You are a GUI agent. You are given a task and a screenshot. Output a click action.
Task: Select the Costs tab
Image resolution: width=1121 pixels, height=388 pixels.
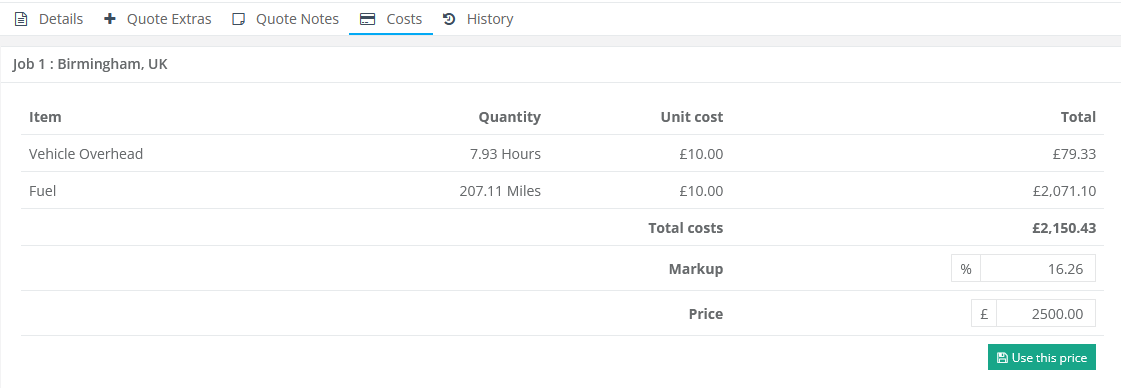(391, 19)
